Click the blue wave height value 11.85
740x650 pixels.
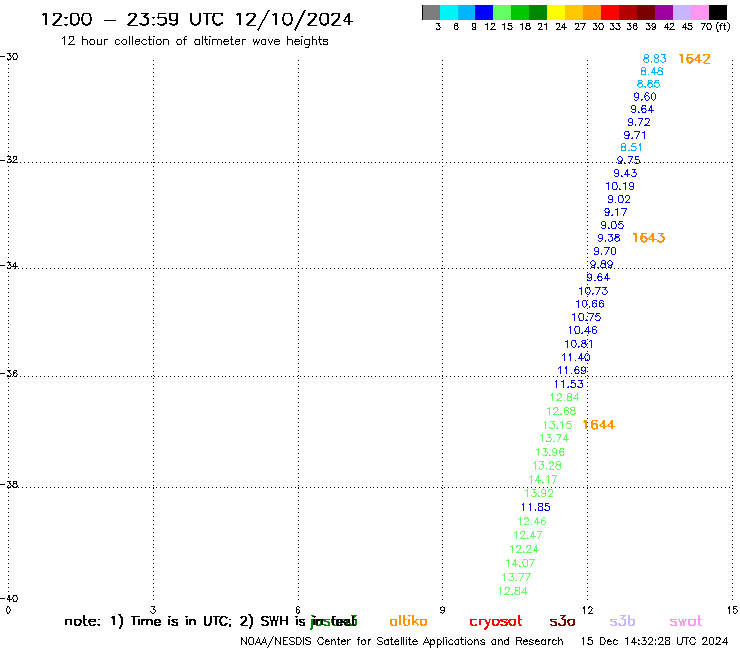[x=536, y=507]
